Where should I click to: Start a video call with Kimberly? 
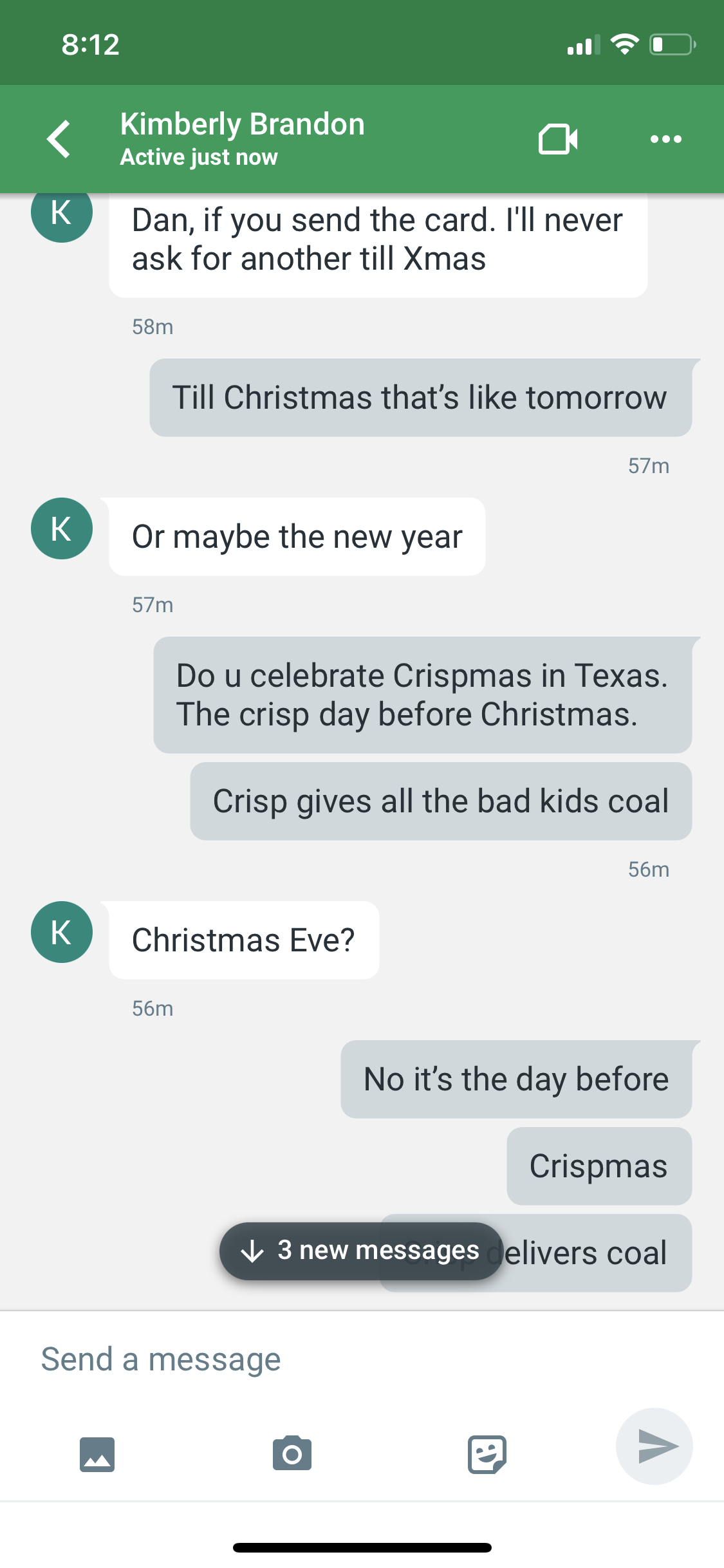click(x=558, y=138)
